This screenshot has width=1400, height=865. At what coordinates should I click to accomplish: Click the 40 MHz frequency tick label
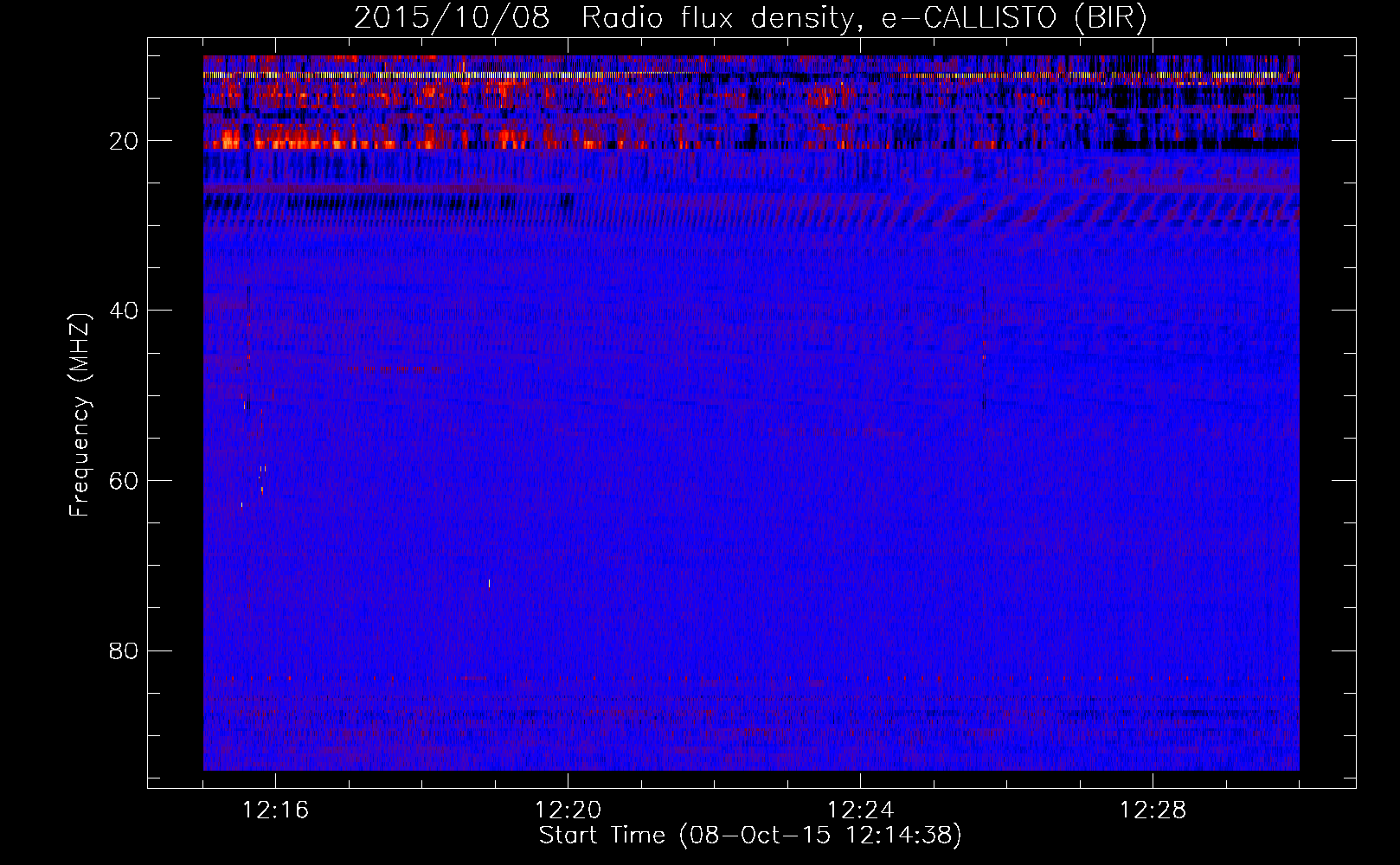(125, 311)
